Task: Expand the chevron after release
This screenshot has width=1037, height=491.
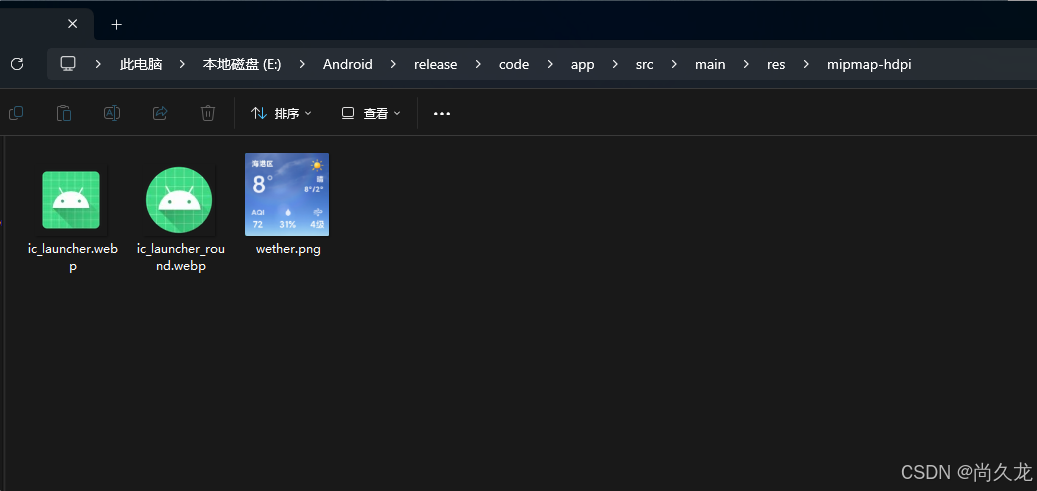Action: tap(478, 64)
